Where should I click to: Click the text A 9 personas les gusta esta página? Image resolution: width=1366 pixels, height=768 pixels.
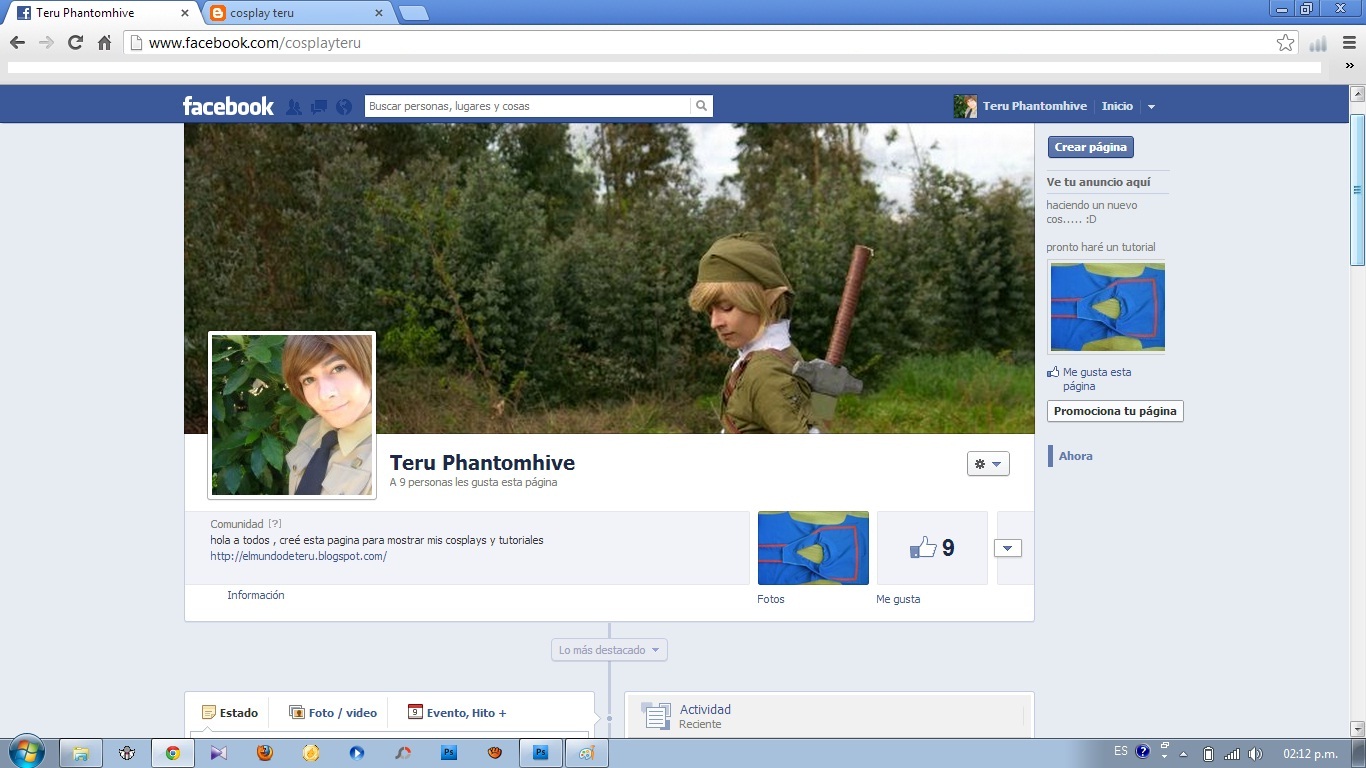click(x=473, y=482)
